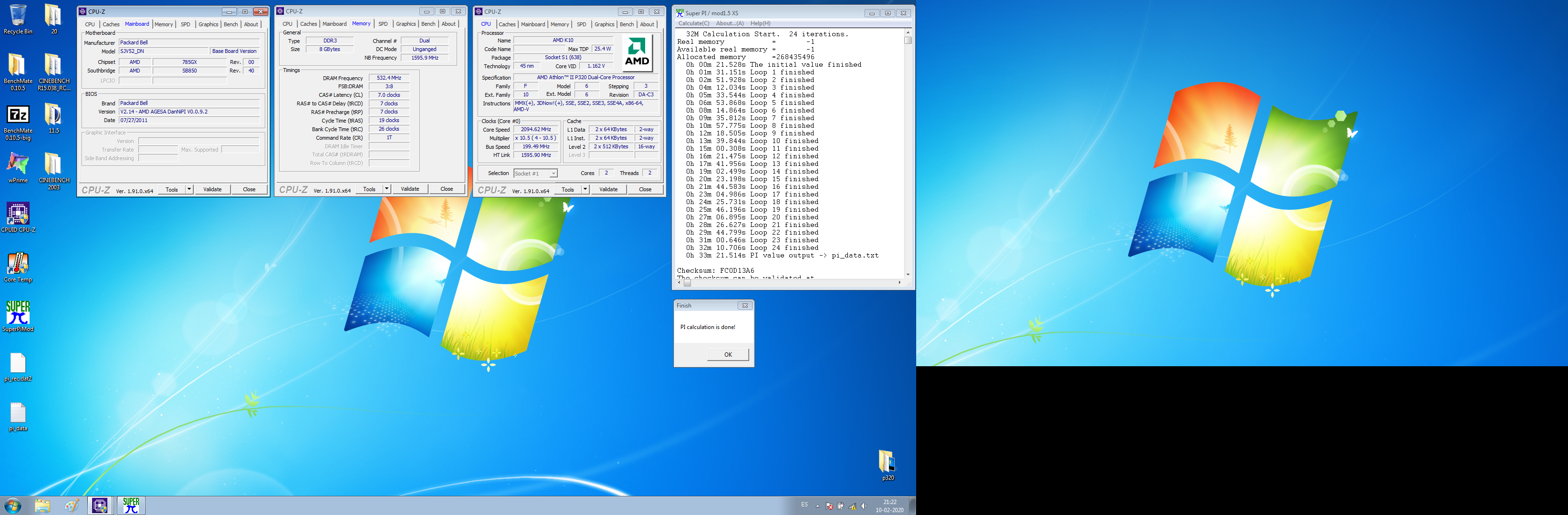1568x515 pixels.
Task: Open the folder named 20 on desktop
Action: 53,19
